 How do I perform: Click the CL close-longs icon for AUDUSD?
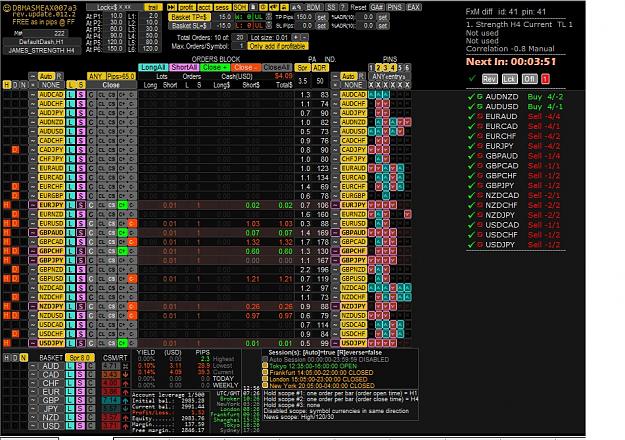[102, 132]
